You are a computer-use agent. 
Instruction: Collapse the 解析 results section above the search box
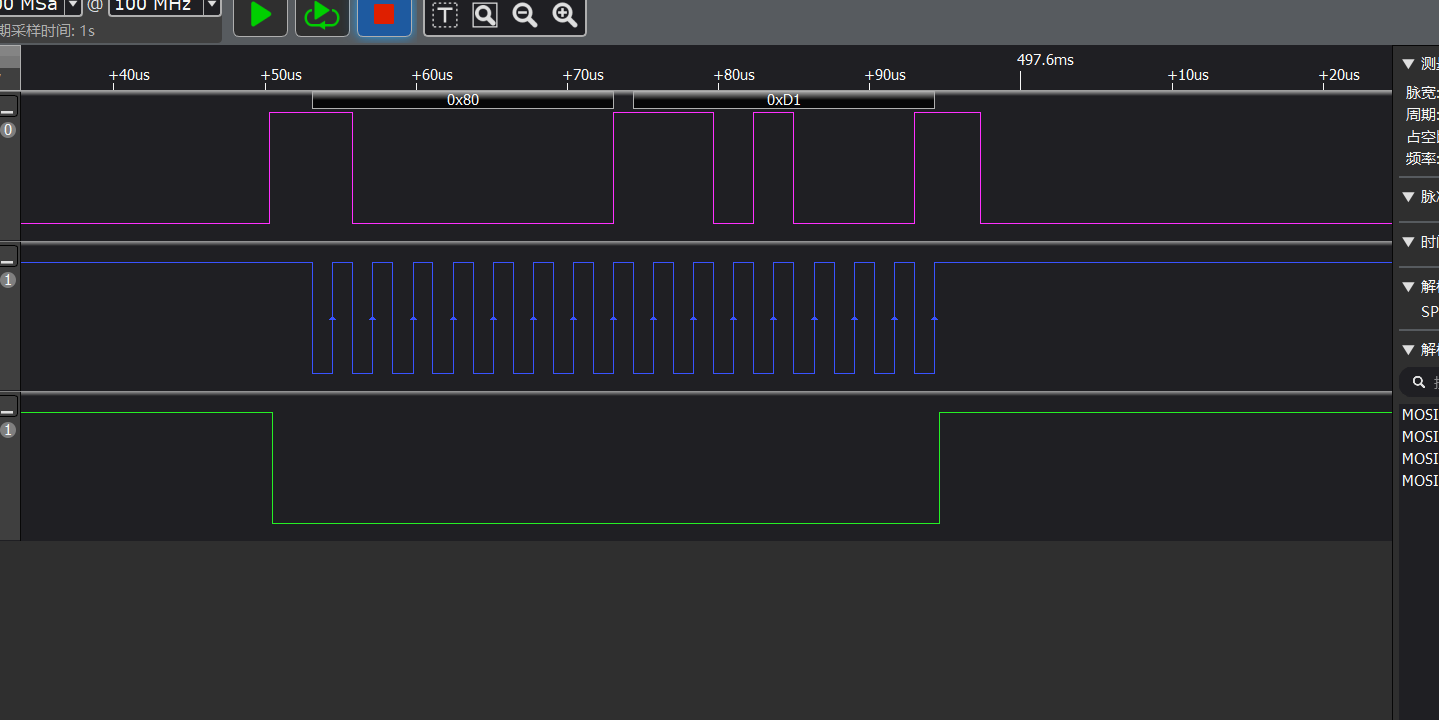[x=1408, y=350]
